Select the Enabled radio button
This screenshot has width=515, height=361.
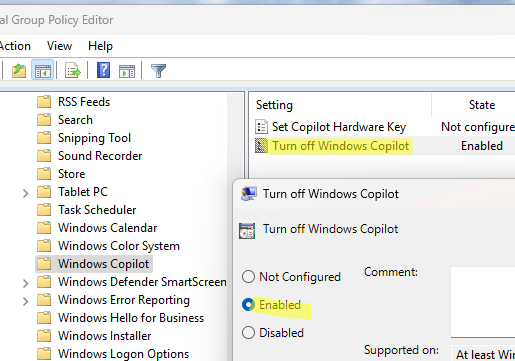pyautogui.click(x=248, y=305)
